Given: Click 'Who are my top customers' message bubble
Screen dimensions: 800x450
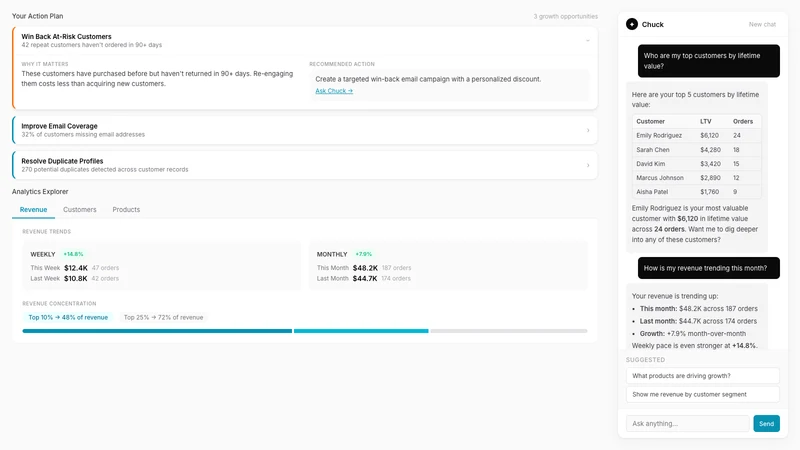Looking at the screenshot, I should (x=709, y=61).
